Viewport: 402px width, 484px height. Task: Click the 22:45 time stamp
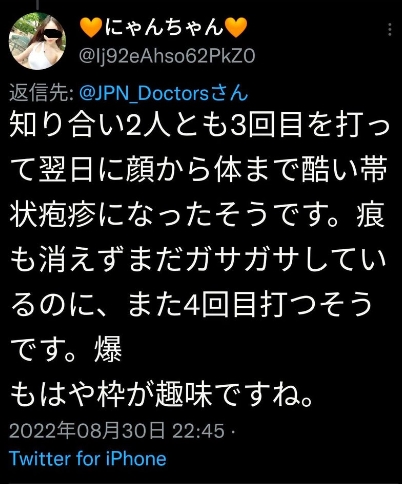(x=199, y=431)
